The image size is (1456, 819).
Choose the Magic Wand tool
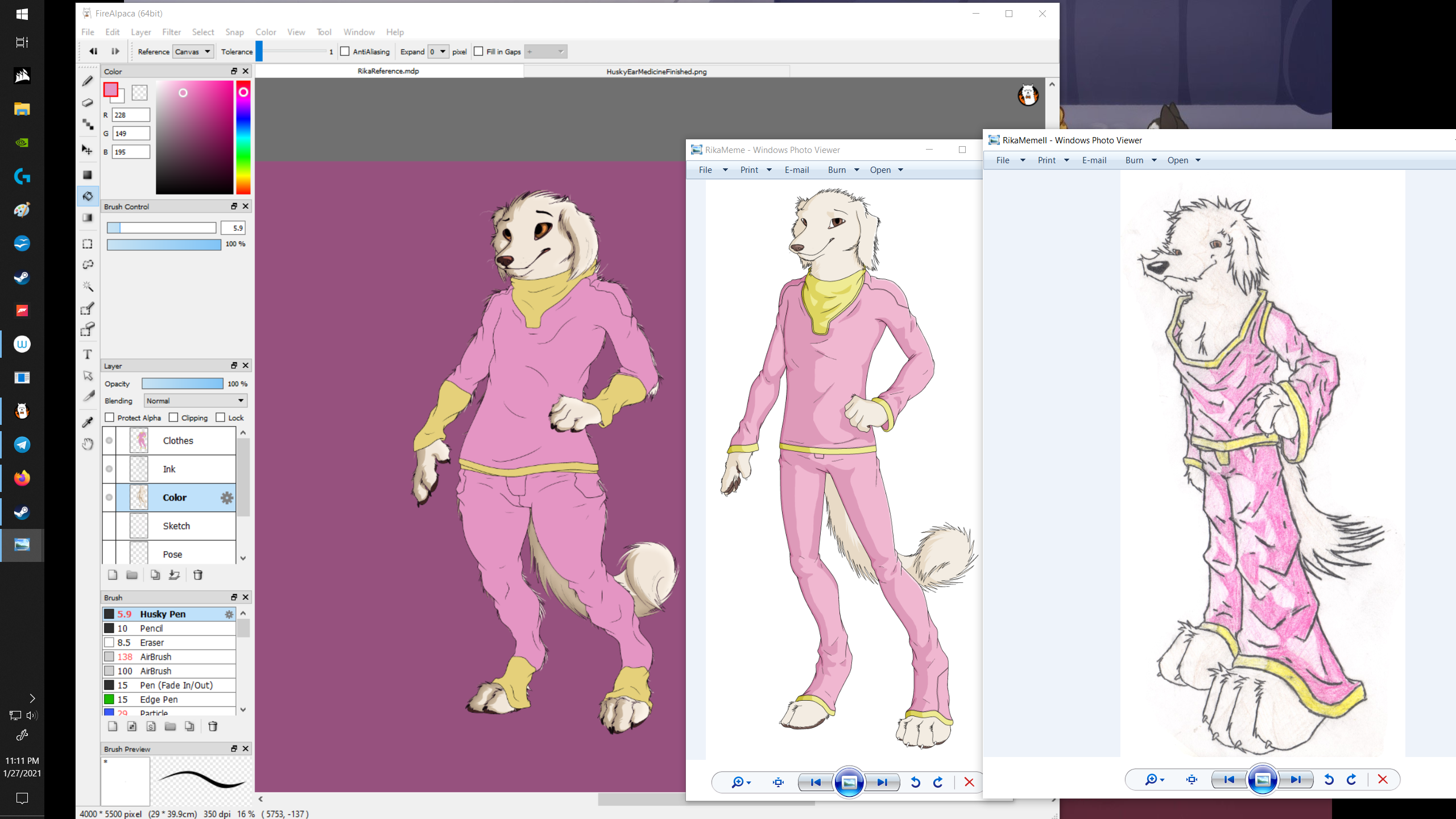[x=88, y=286]
